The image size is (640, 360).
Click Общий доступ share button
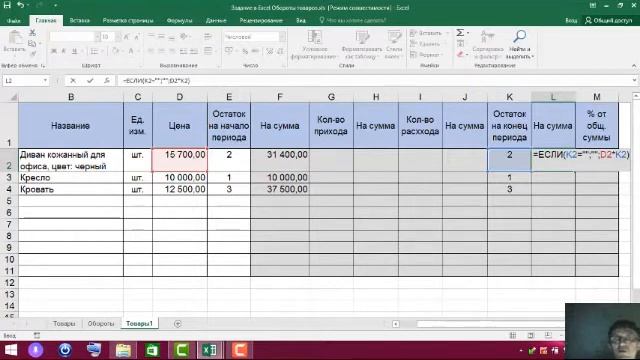coord(609,20)
